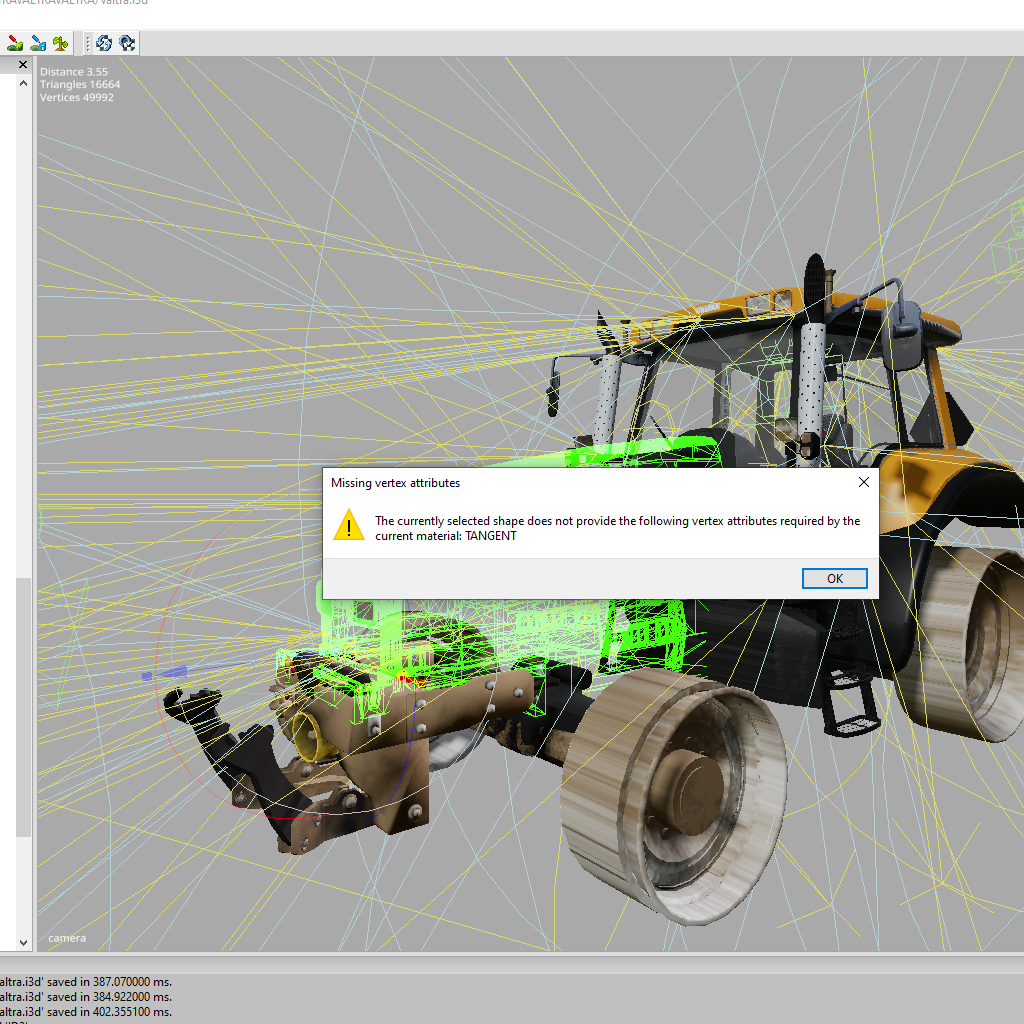Close the left side panel
The height and width of the screenshot is (1024, 1024).
[23, 65]
